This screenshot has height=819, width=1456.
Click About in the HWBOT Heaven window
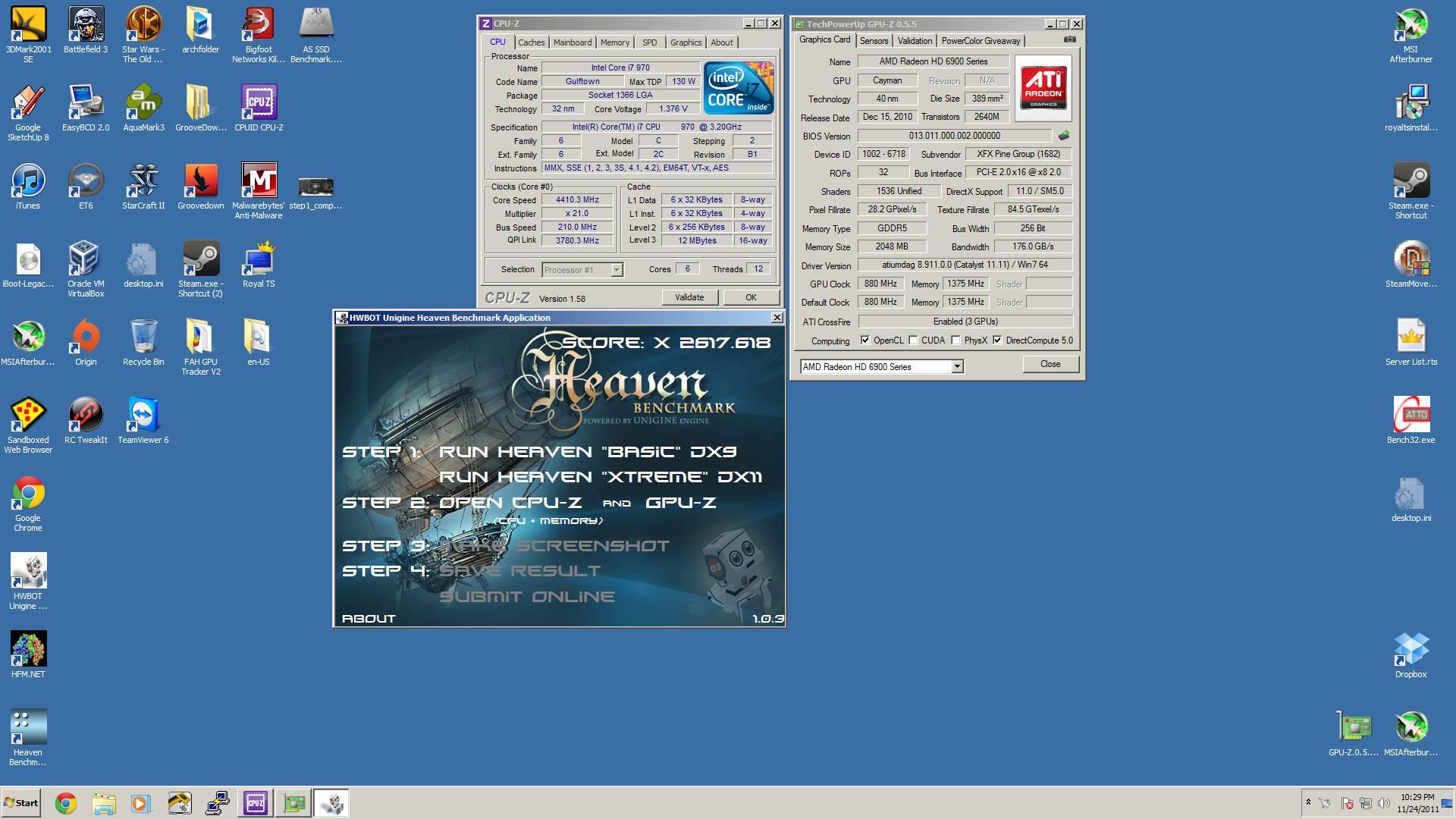(369, 619)
